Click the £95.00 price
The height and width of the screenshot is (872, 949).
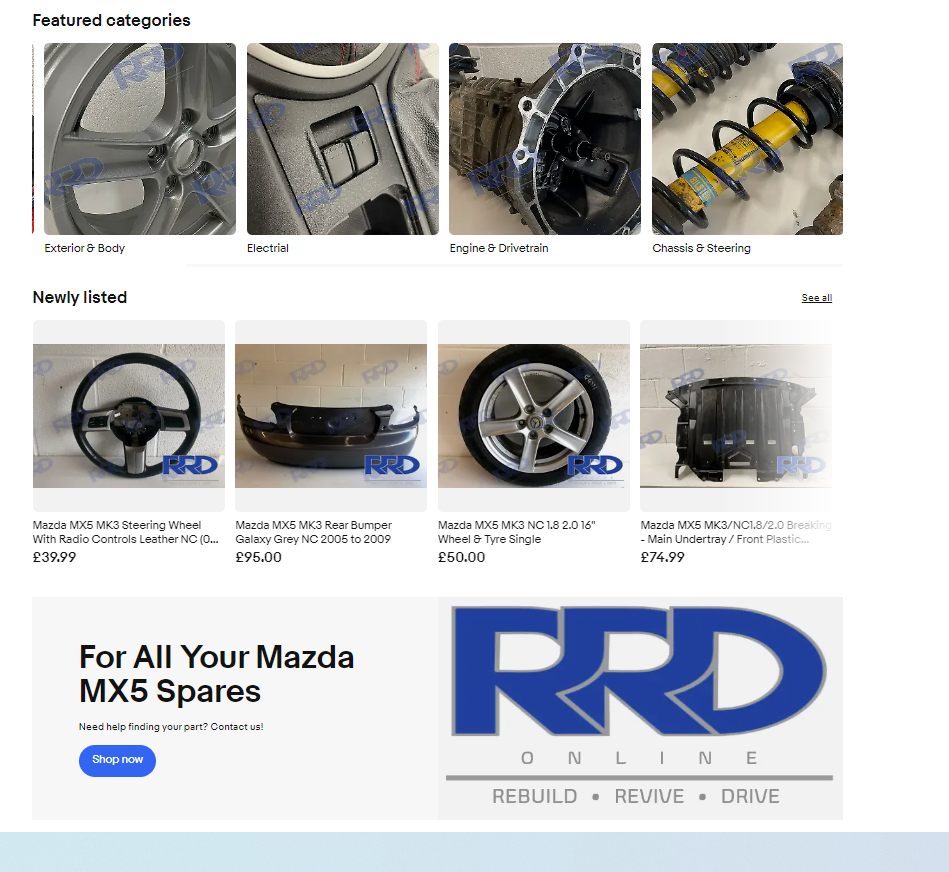(258, 557)
